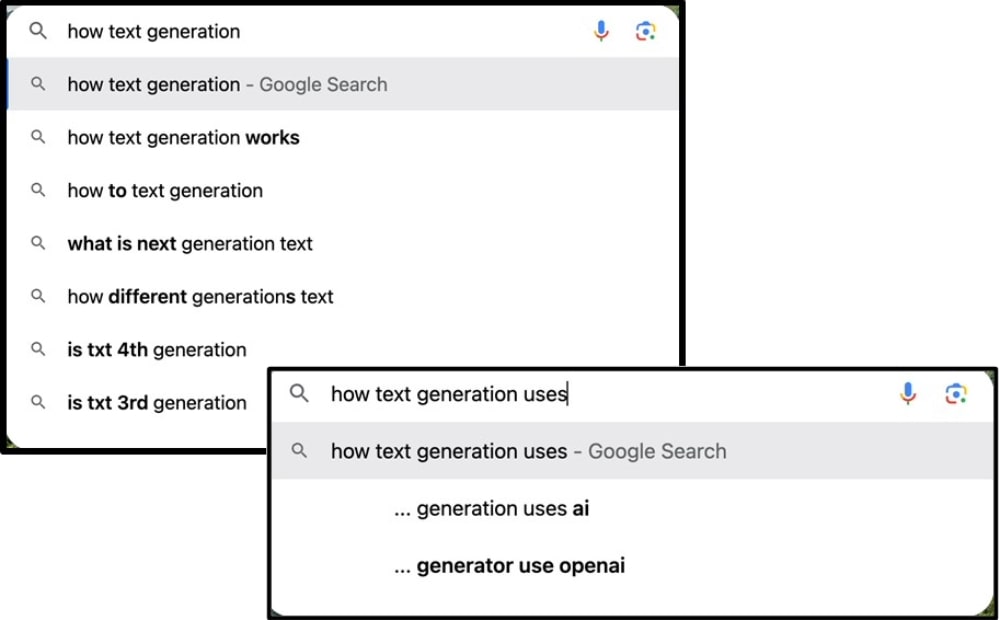Open 'how text generation - Google Search' result
Screen dimensions: 1000x620
tap(227, 84)
